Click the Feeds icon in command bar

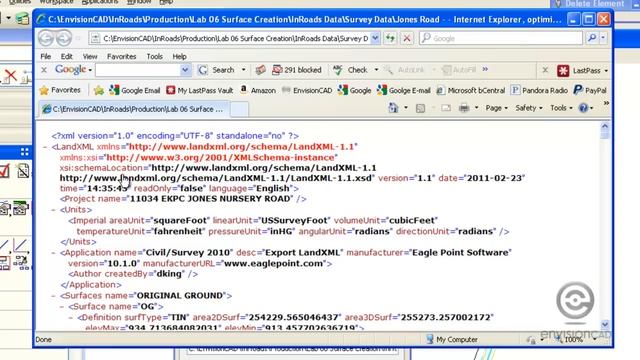[x=420, y=108]
